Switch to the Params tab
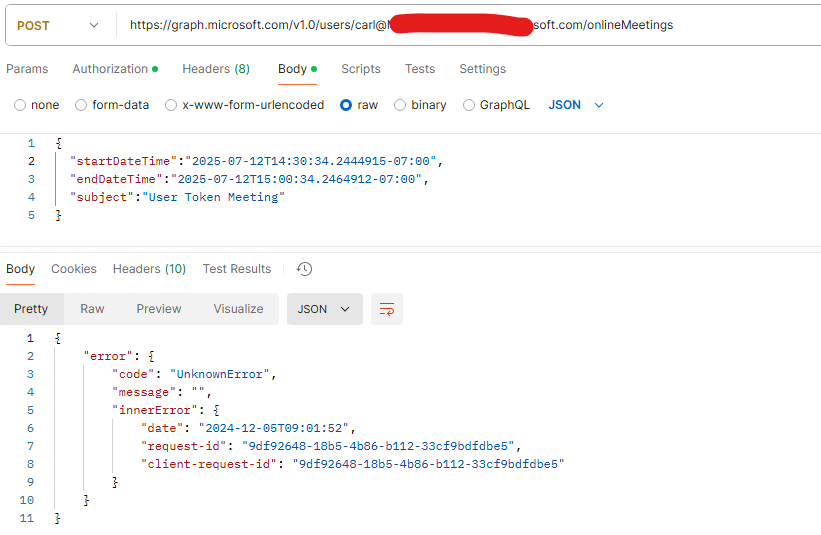 tap(27, 69)
